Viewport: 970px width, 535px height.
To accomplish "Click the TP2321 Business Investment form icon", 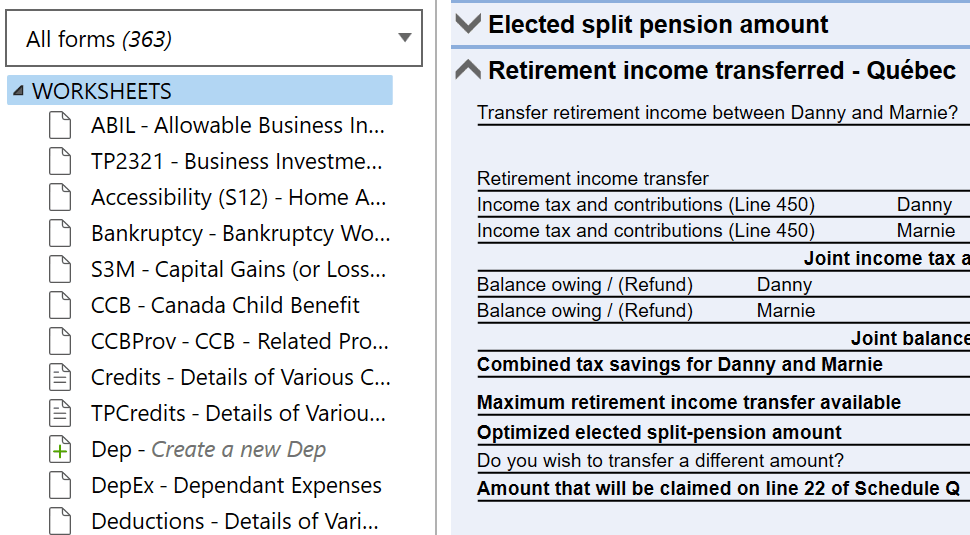I will [60, 161].
